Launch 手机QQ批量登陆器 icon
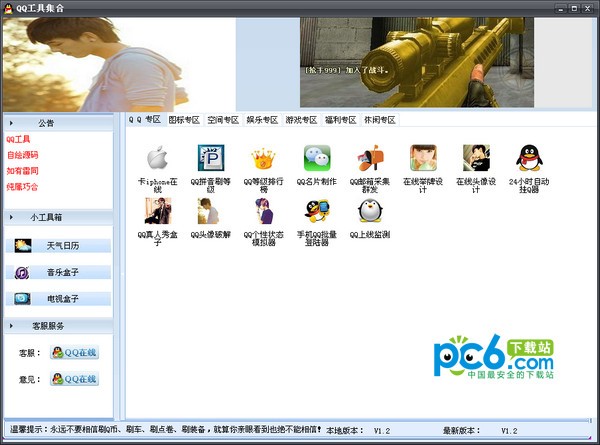This screenshot has height=445, width=600. pyautogui.click(x=317, y=211)
